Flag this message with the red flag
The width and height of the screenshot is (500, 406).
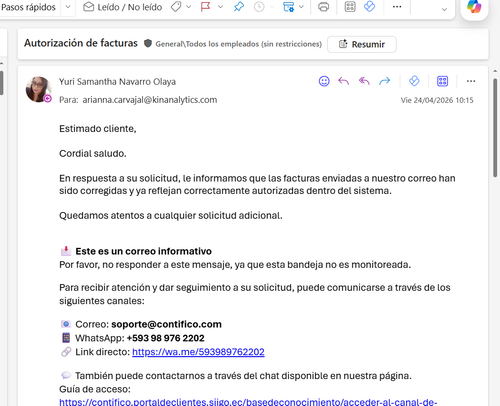(x=206, y=7)
